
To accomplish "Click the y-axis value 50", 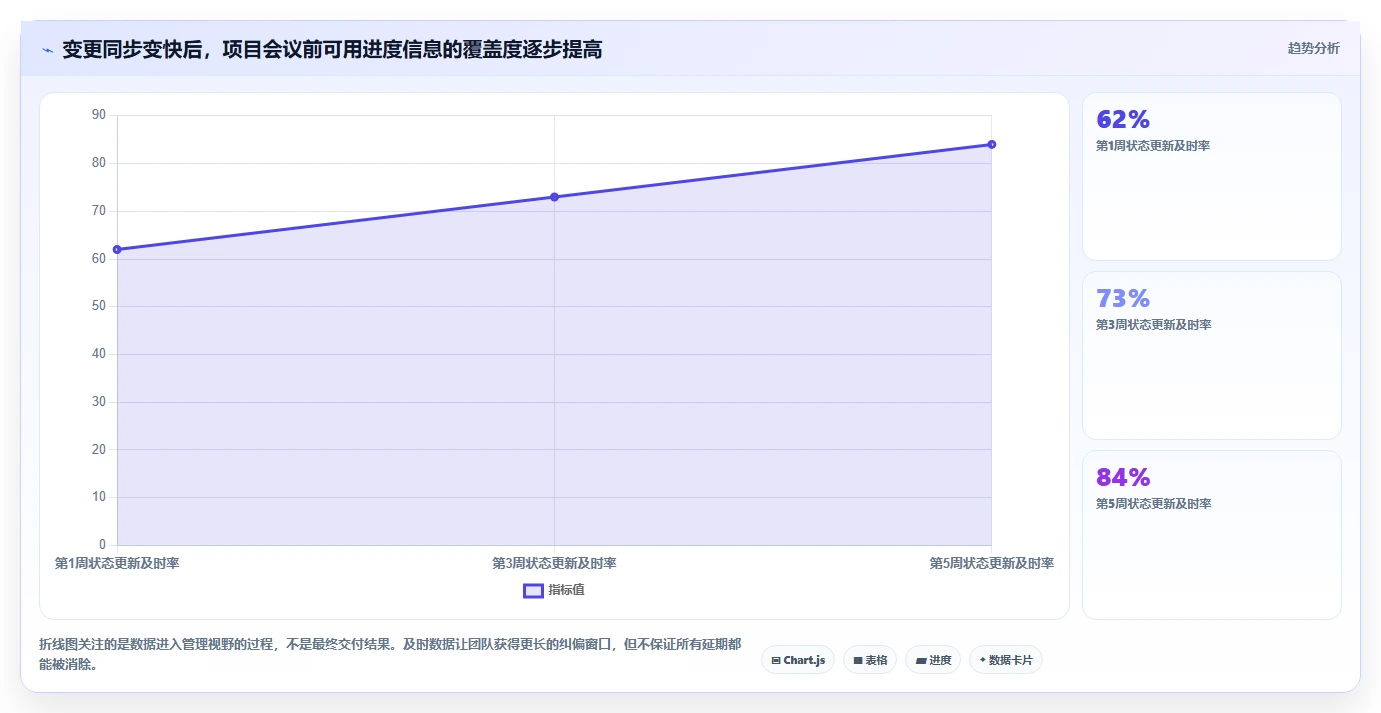I will (x=99, y=306).
